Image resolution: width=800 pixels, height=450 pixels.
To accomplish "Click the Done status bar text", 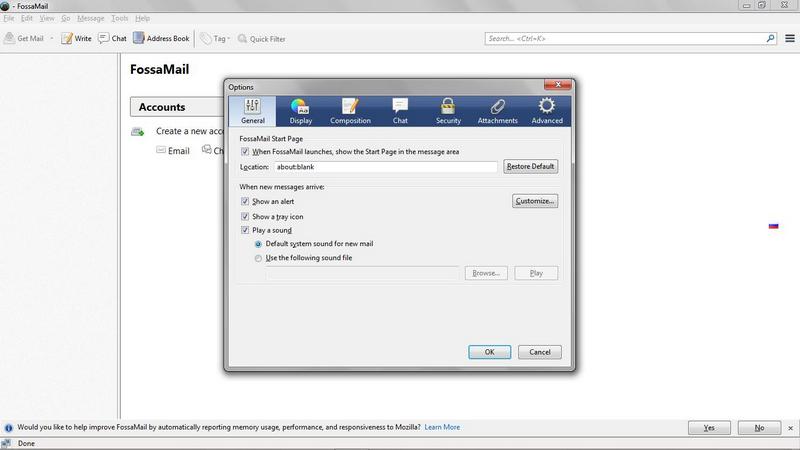I will tap(26, 443).
